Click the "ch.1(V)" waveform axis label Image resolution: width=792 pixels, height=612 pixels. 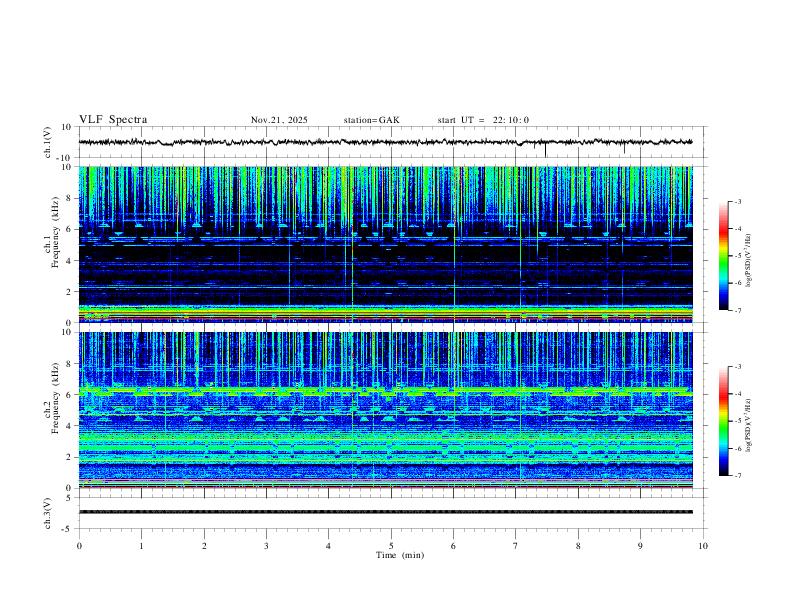(x=48, y=142)
